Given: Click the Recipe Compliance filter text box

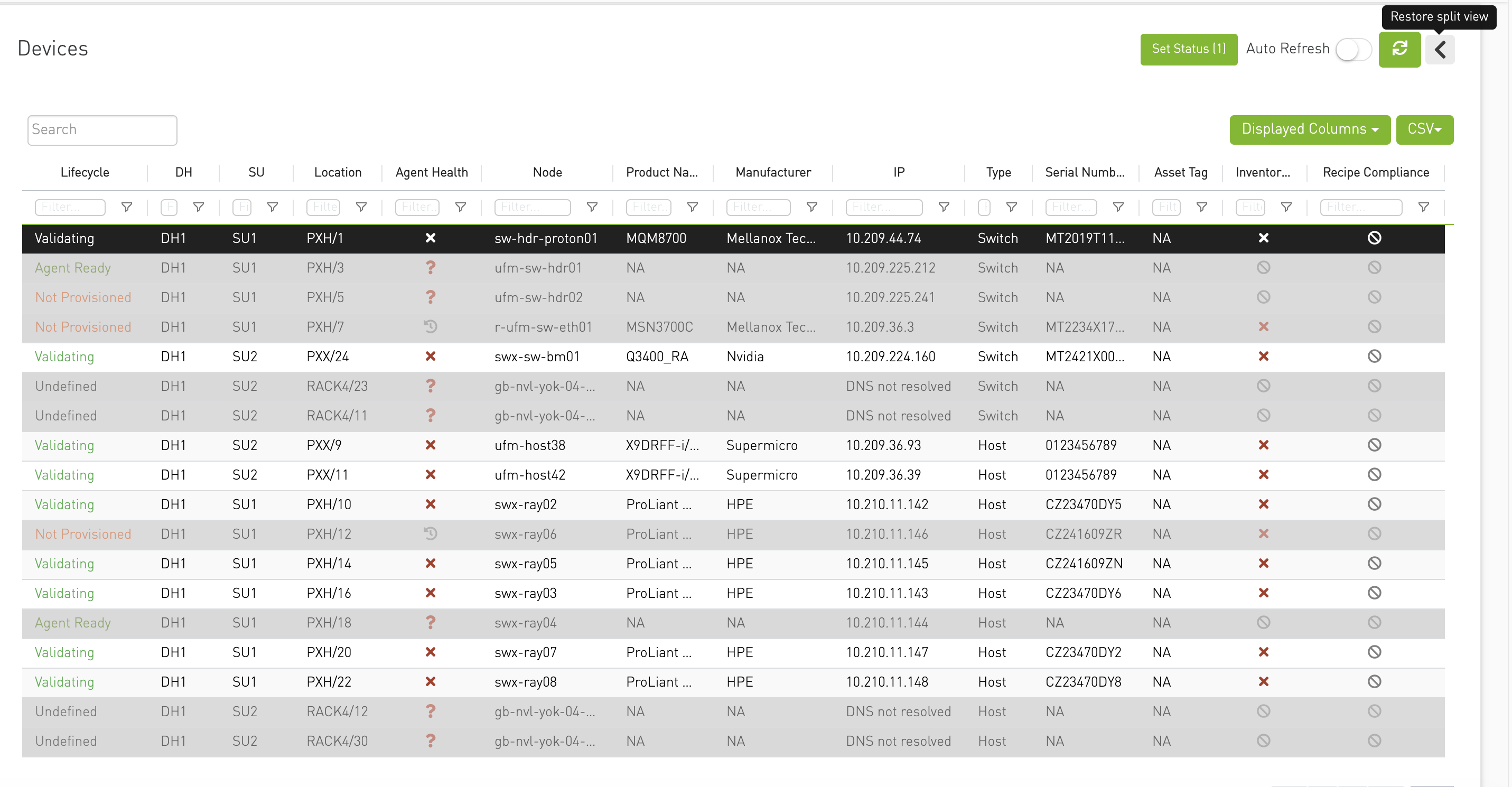Looking at the screenshot, I should pyautogui.click(x=1361, y=207).
